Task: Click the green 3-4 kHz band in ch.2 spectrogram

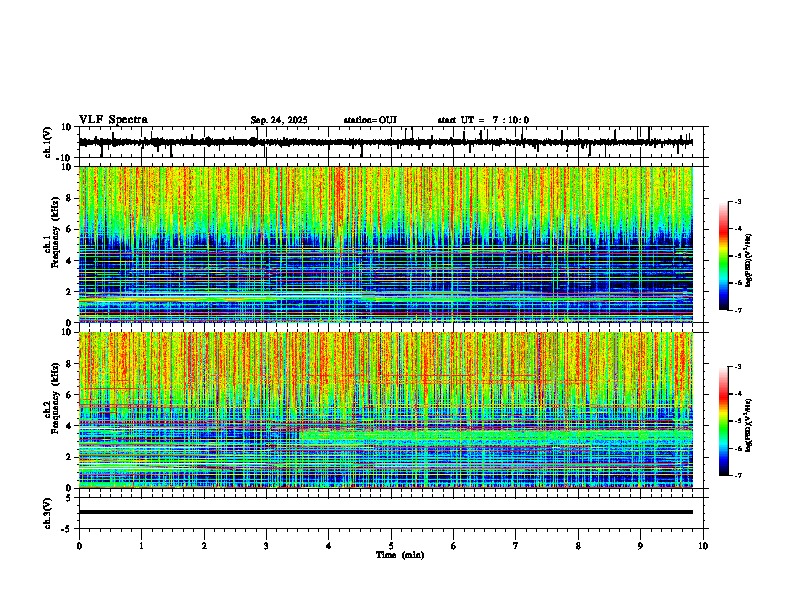Action: pyautogui.click(x=495, y=436)
